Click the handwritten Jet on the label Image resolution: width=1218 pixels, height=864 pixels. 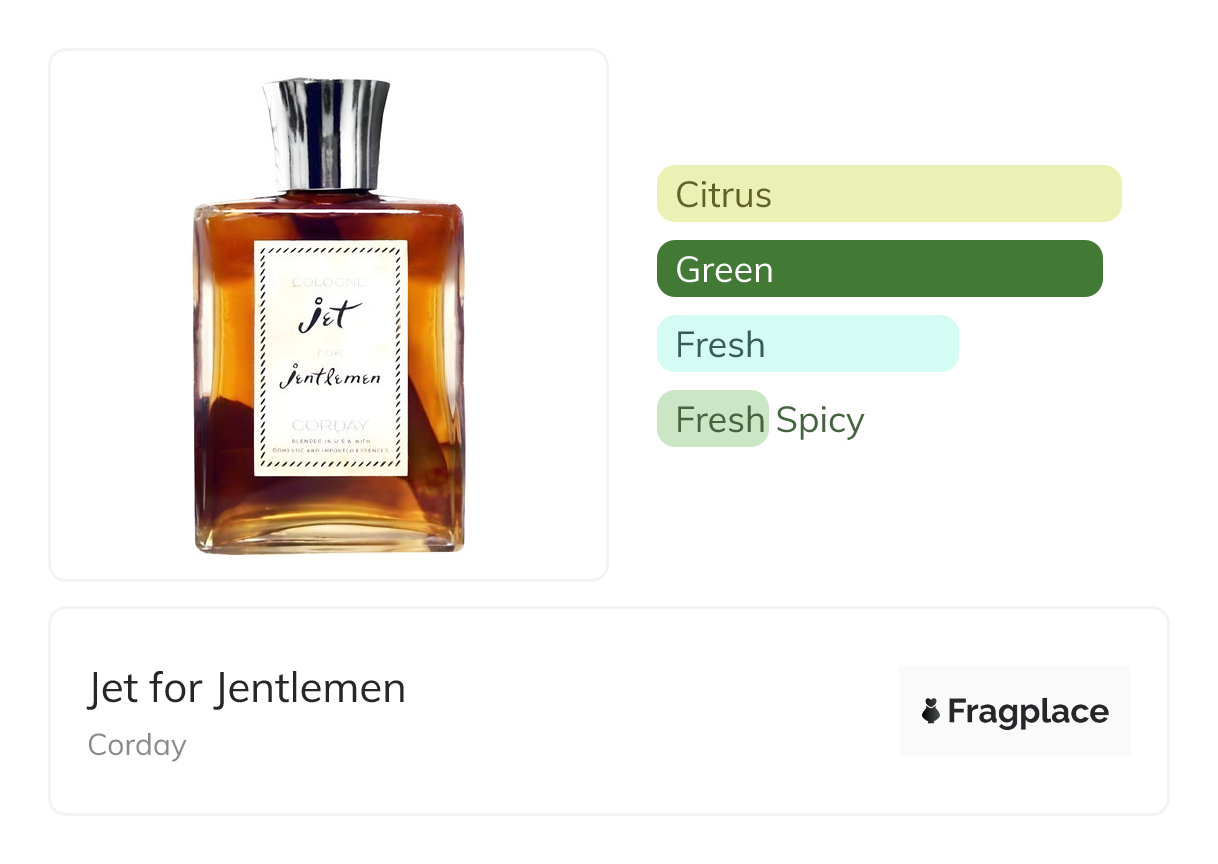327,317
